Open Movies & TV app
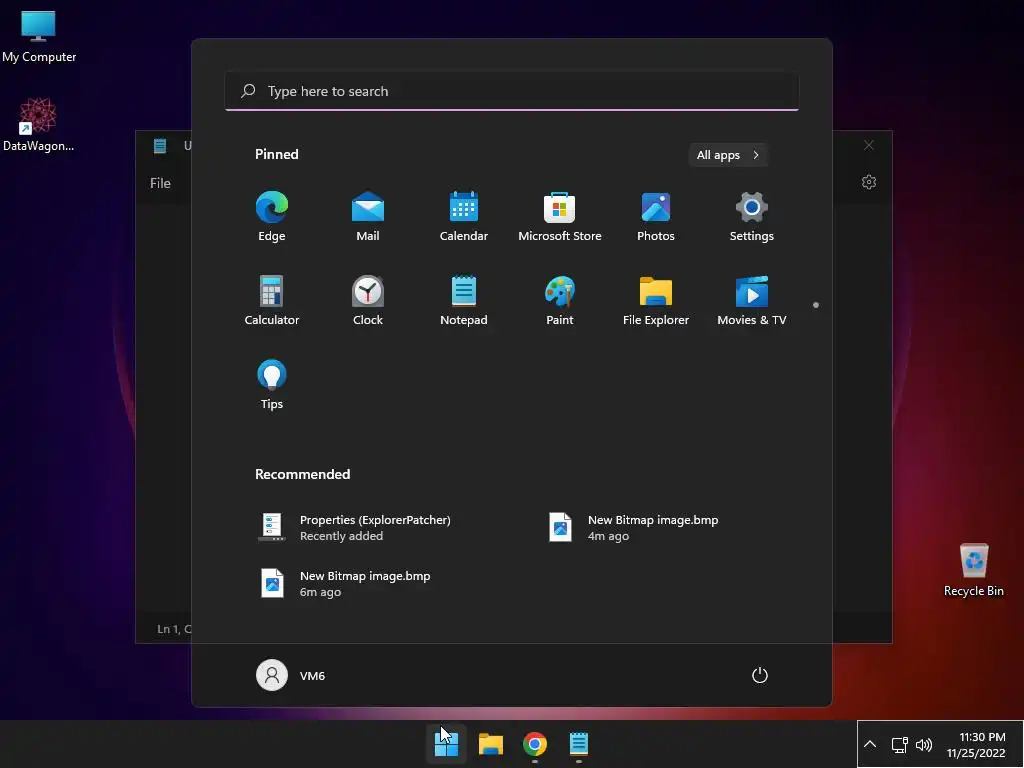This screenshot has height=768, width=1024. (752, 300)
